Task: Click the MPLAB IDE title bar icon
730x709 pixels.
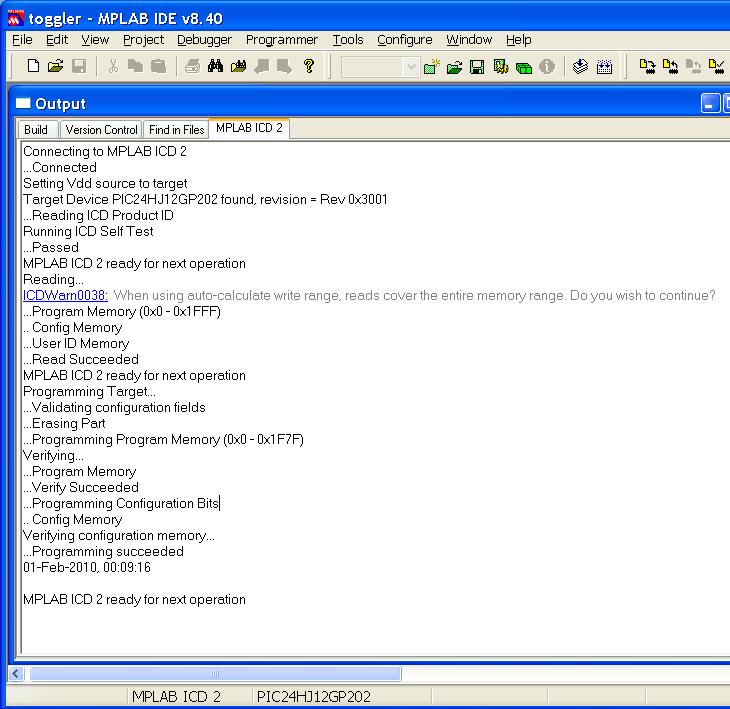Action: [15, 18]
